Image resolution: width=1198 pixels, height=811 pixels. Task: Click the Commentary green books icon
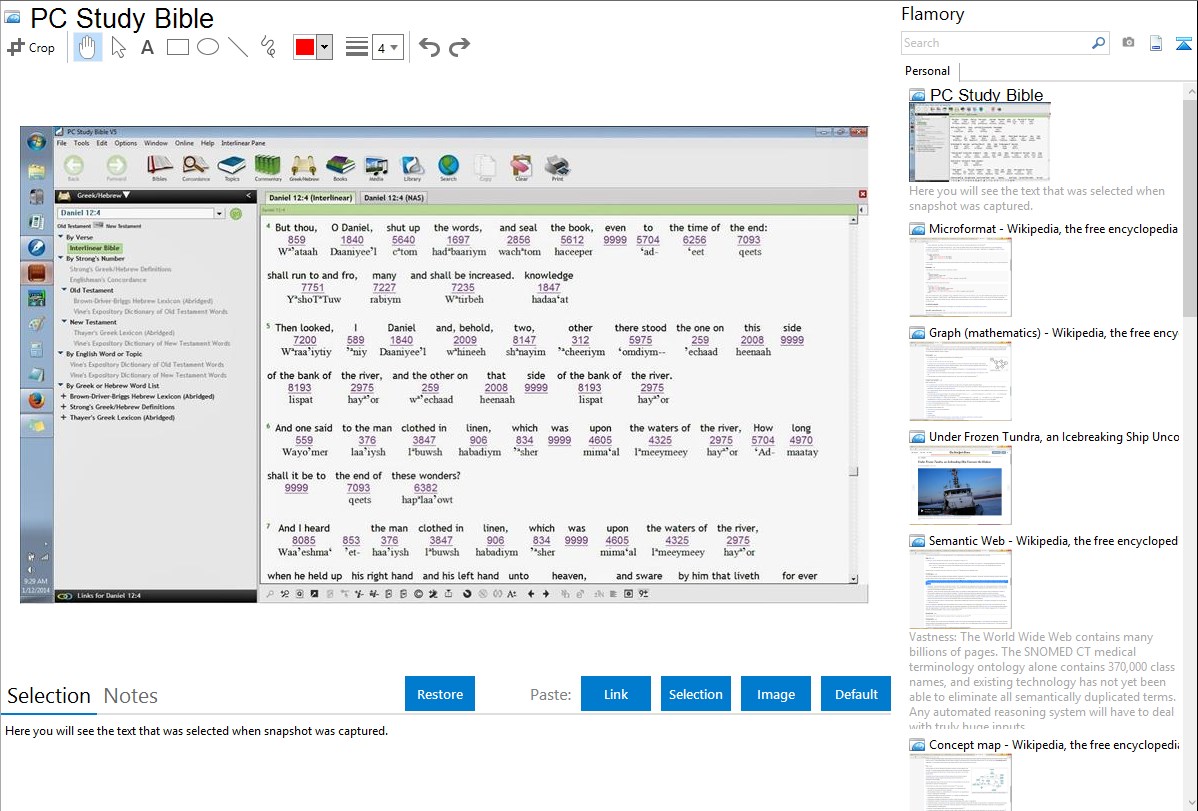[x=268, y=167]
